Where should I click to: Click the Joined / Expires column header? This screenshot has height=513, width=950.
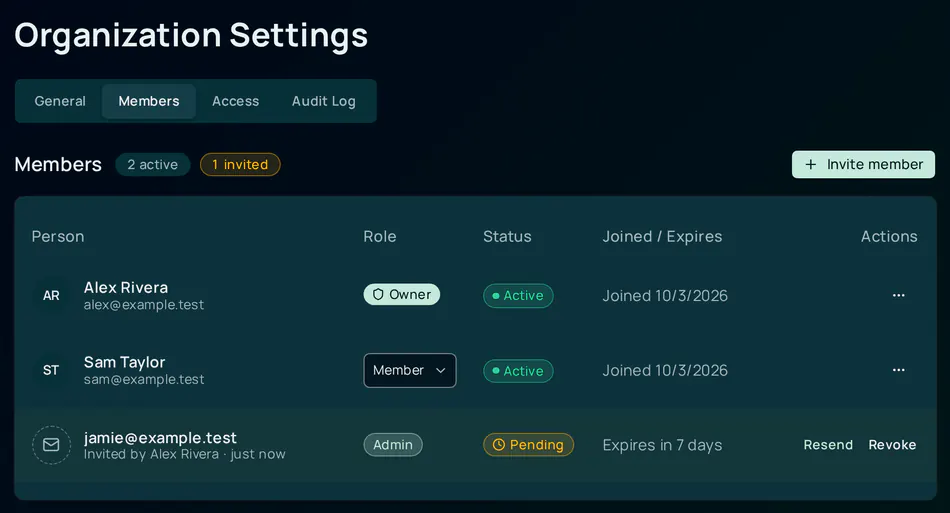click(662, 237)
